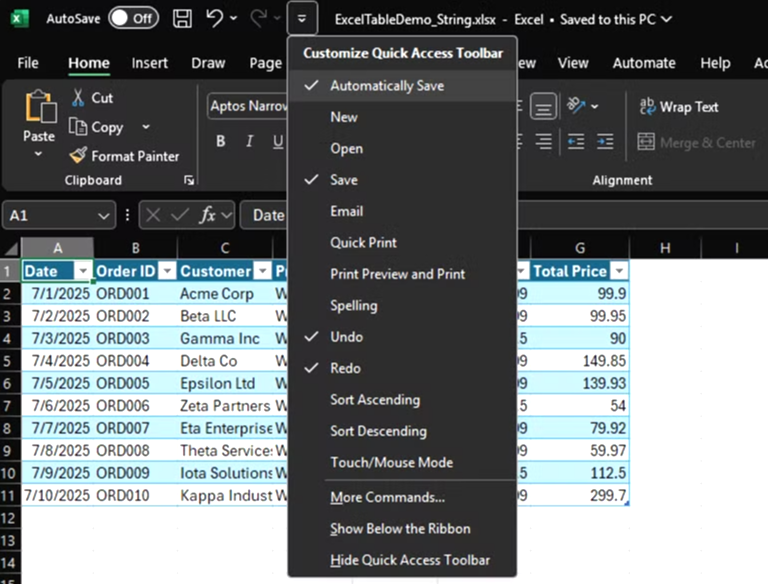768x584 pixels.
Task: Click the Decrease Indent icon
Action: click(x=576, y=142)
